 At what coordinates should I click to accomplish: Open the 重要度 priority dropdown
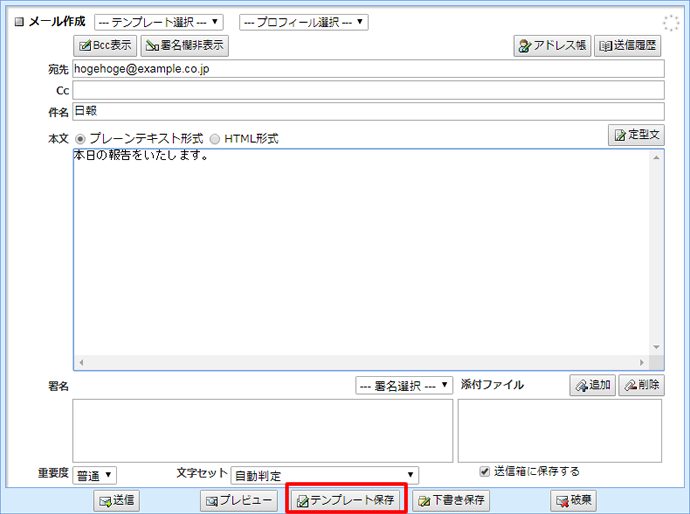(94, 475)
